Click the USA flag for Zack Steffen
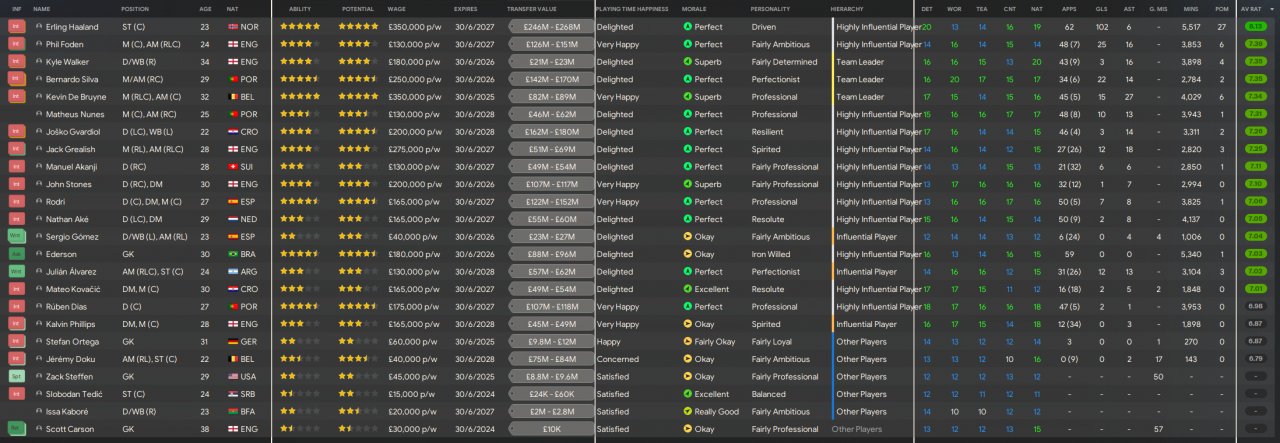The height and width of the screenshot is (443, 1280). pyautogui.click(x=233, y=377)
